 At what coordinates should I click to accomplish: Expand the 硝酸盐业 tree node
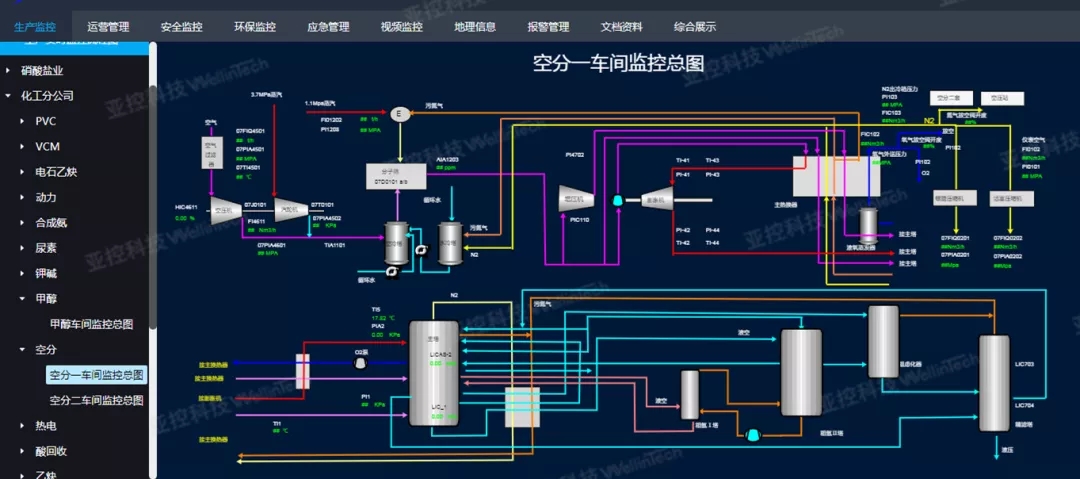[8, 70]
